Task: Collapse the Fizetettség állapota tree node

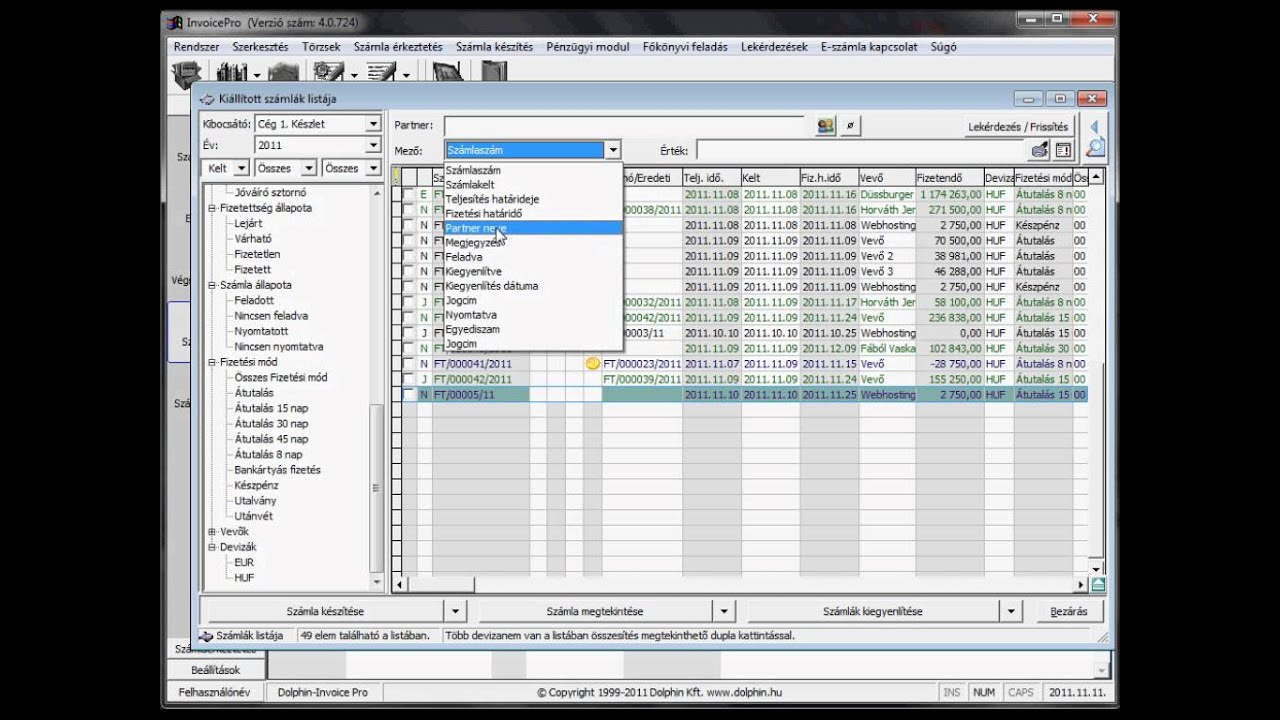Action: (212, 208)
